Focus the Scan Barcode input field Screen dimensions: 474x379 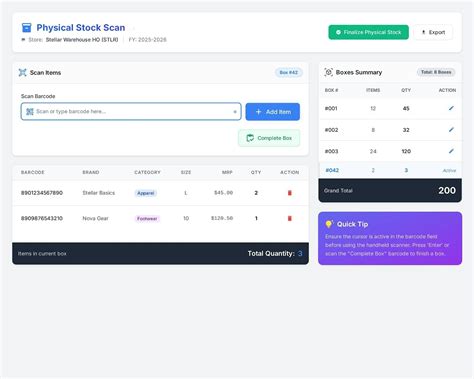point(131,111)
